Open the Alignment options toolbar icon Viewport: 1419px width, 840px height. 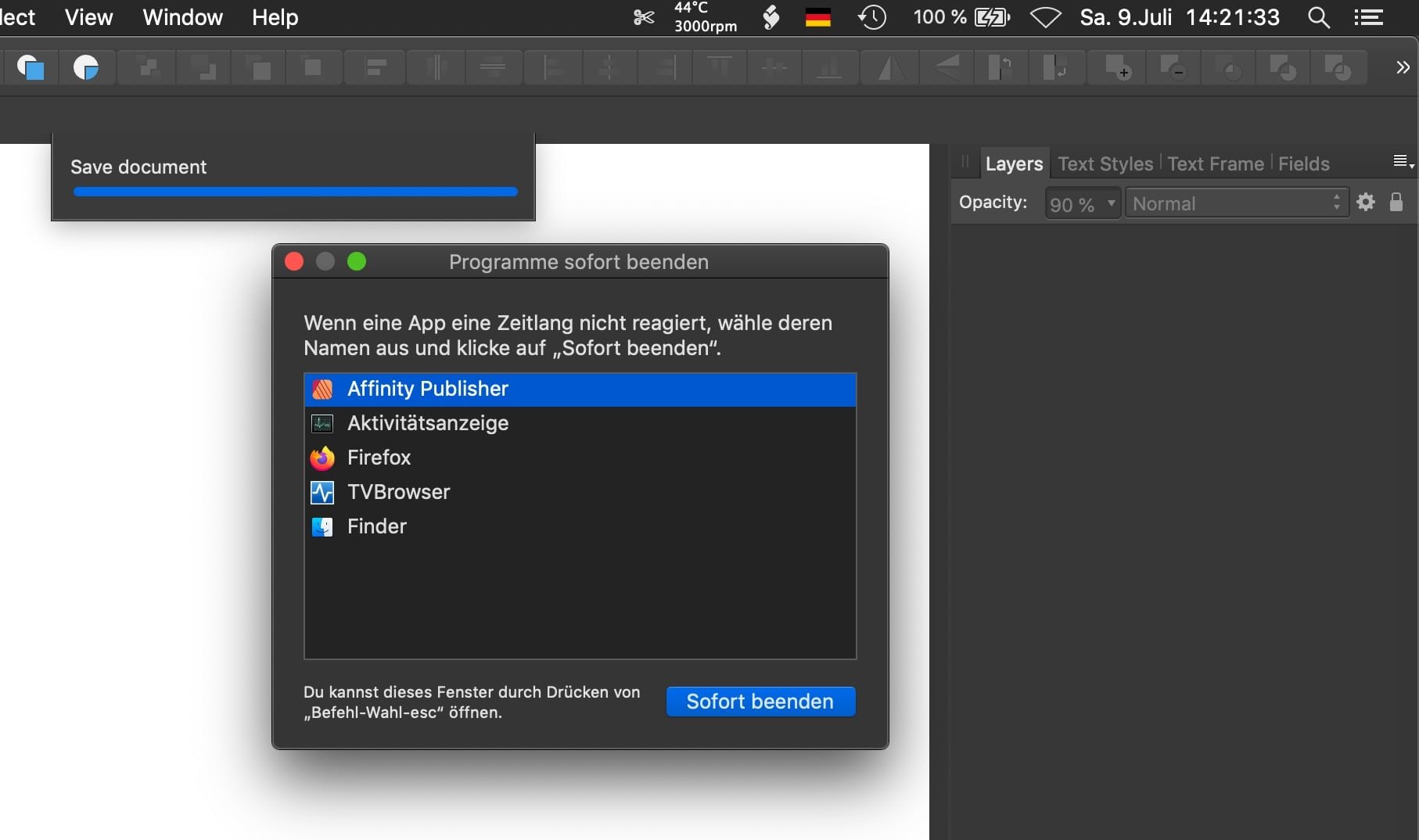[x=375, y=68]
